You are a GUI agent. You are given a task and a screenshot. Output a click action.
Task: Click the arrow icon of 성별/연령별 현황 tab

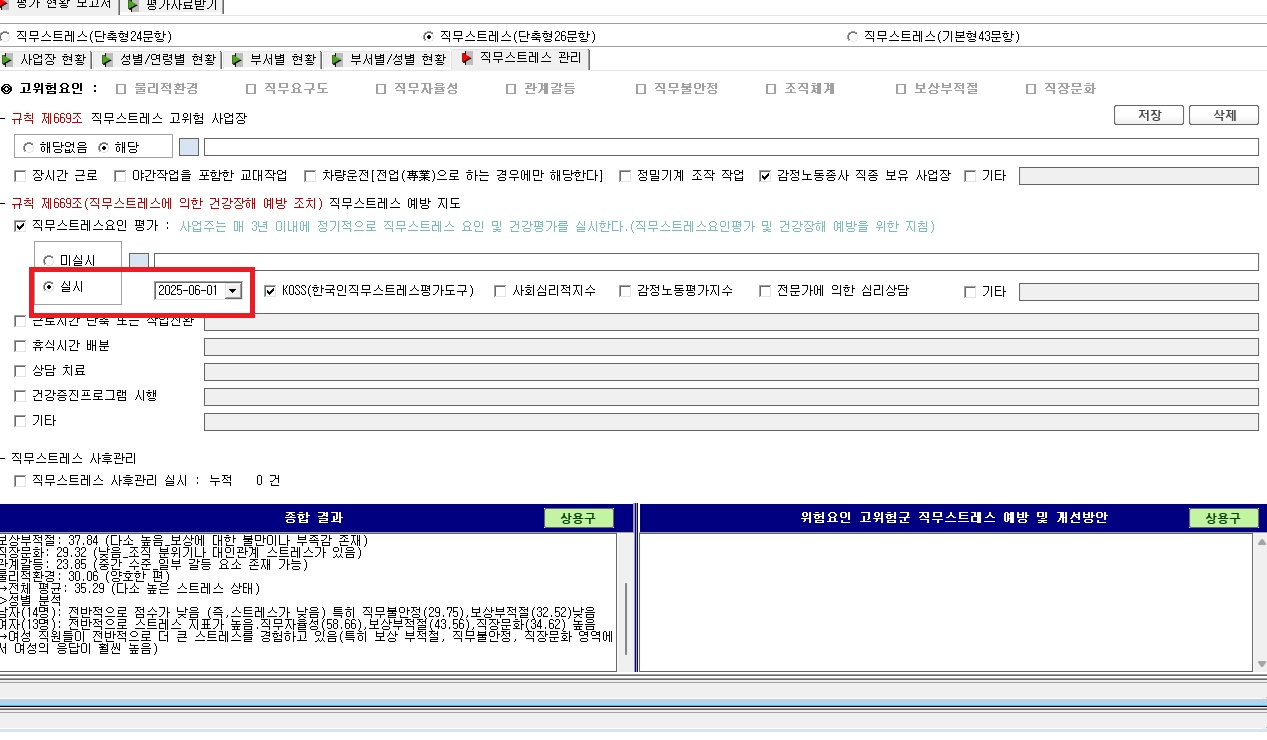tap(107, 60)
